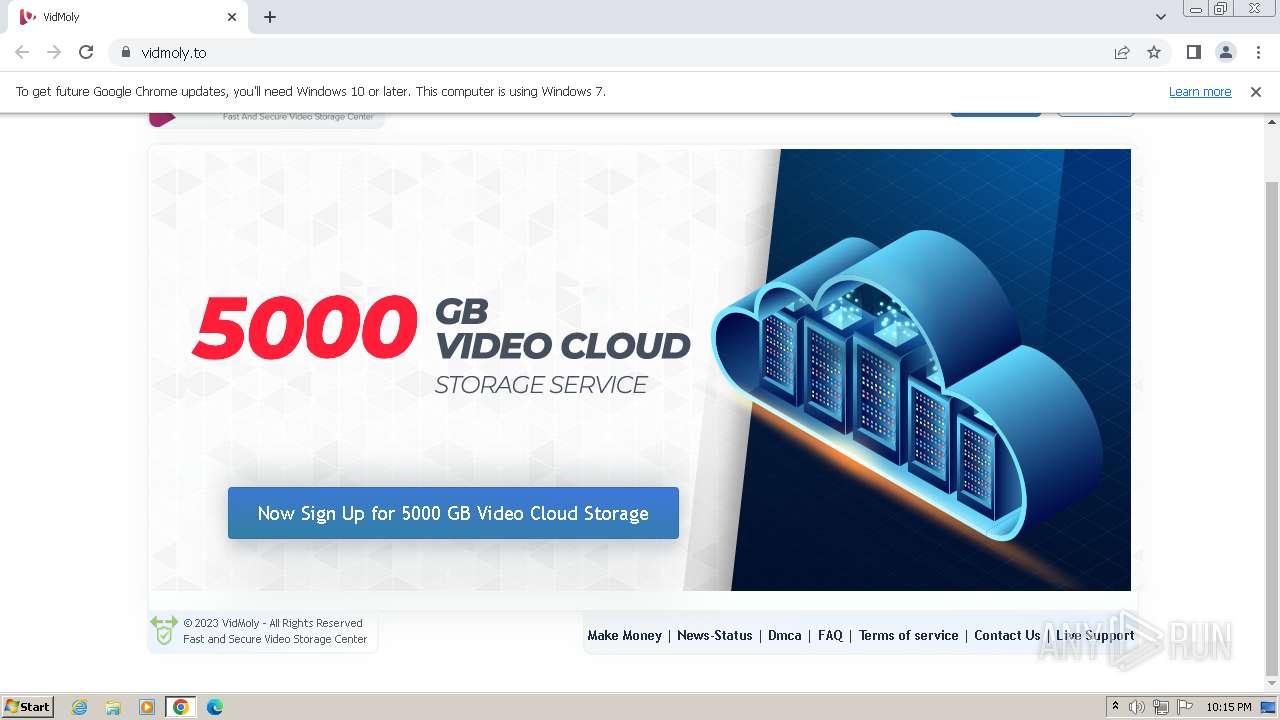This screenshot has width=1280, height=720.
Task: Click the browser Forward arrow
Action: (54, 52)
